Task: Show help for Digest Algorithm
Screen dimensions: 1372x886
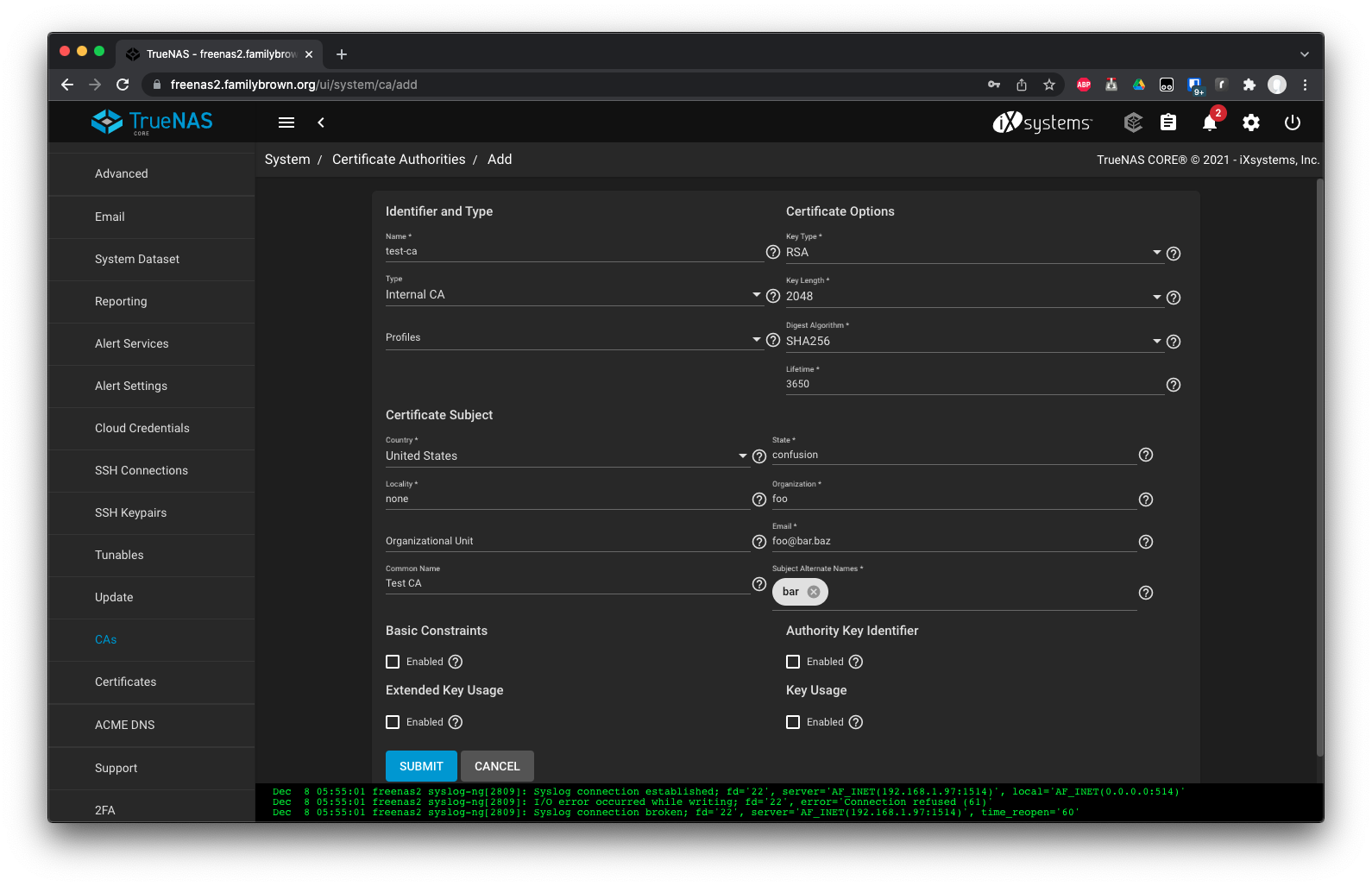Action: pyautogui.click(x=1174, y=342)
